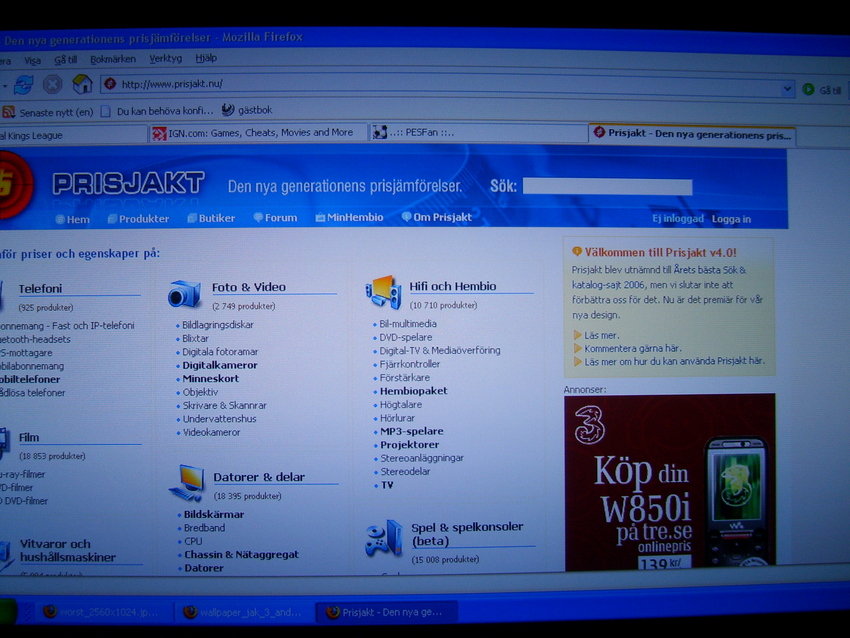Image resolution: width=850 pixels, height=638 pixels.
Task: Open the 'Du kan behöva konfi...' bookmark
Action: tap(157, 111)
